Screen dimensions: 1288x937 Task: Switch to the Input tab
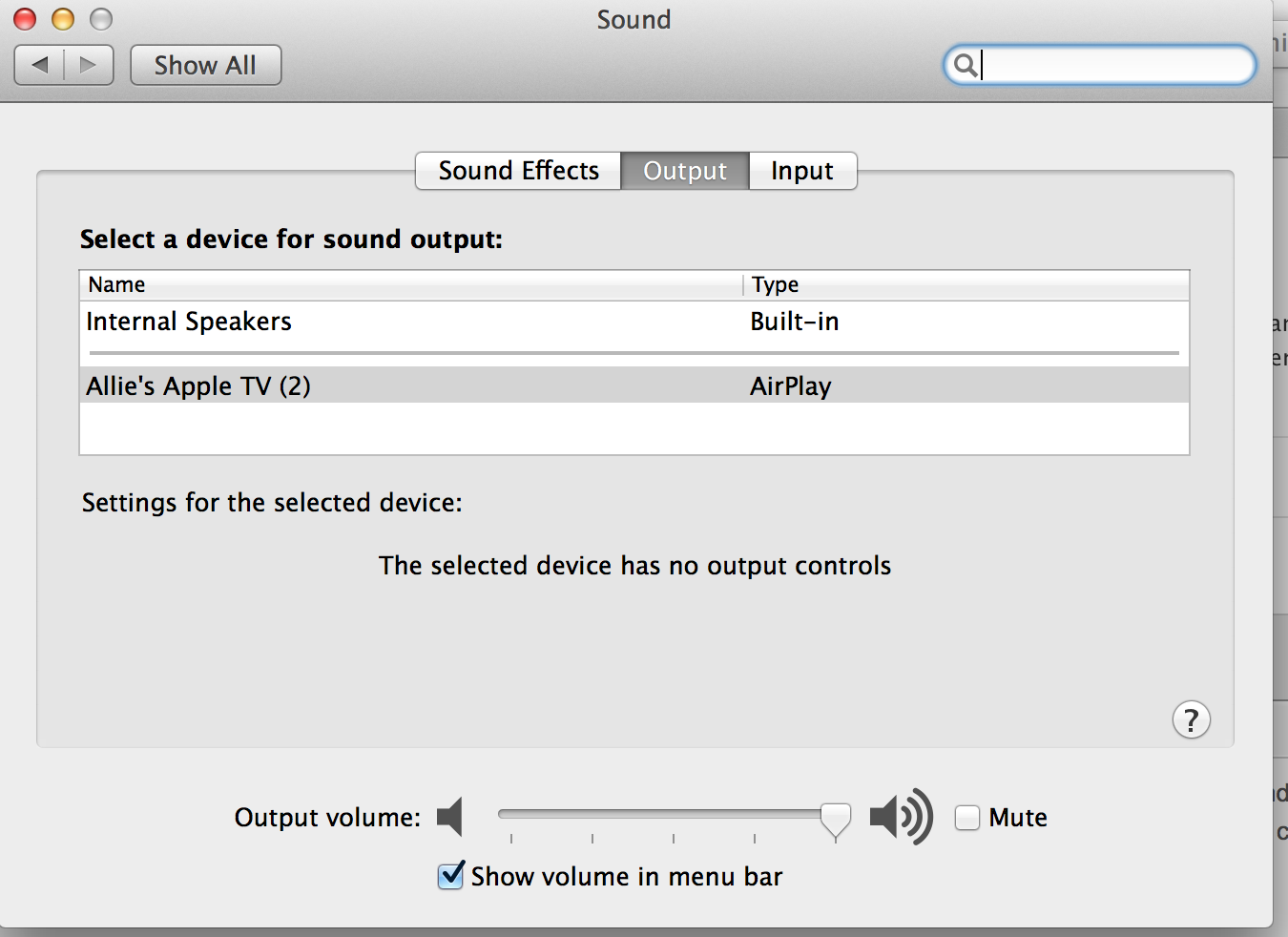pos(801,171)
